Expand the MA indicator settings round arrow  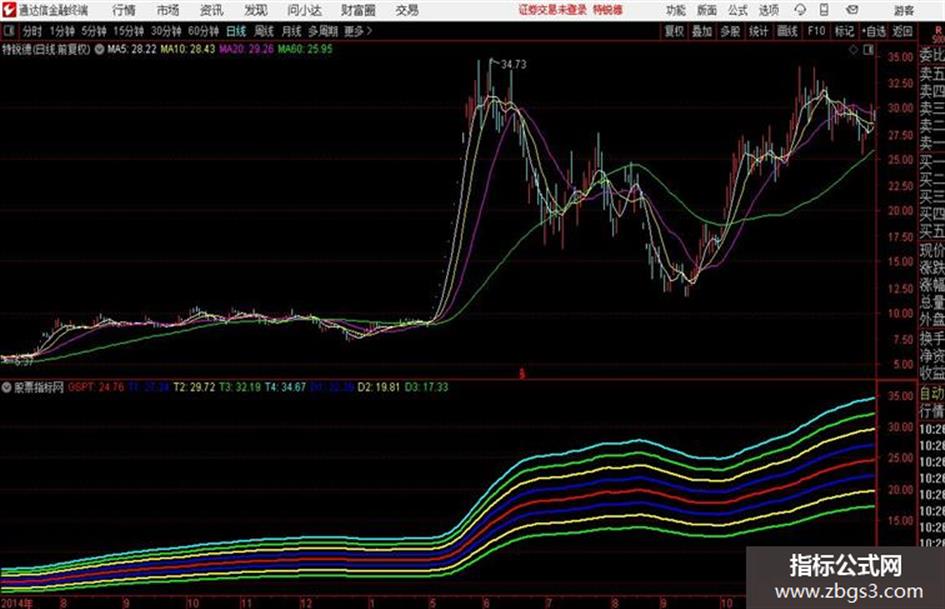click(x=99, y=49)
